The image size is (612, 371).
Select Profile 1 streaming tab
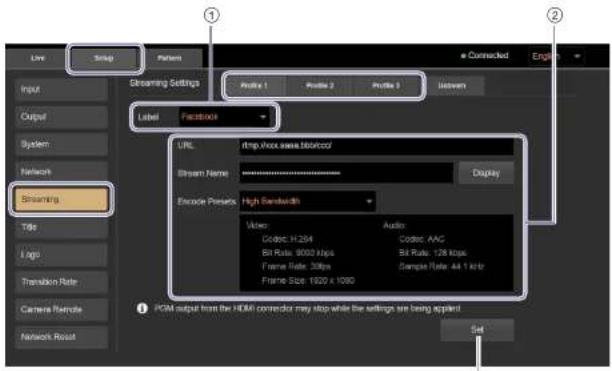tap(254, 85)
